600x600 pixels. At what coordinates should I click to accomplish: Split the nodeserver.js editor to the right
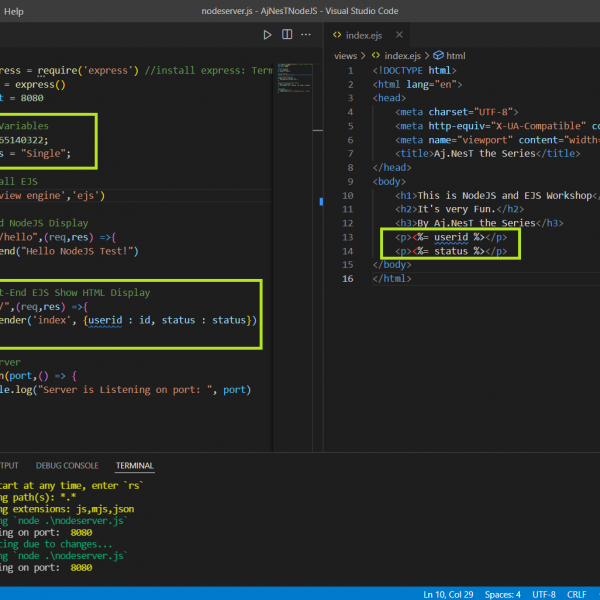[288, 35]
